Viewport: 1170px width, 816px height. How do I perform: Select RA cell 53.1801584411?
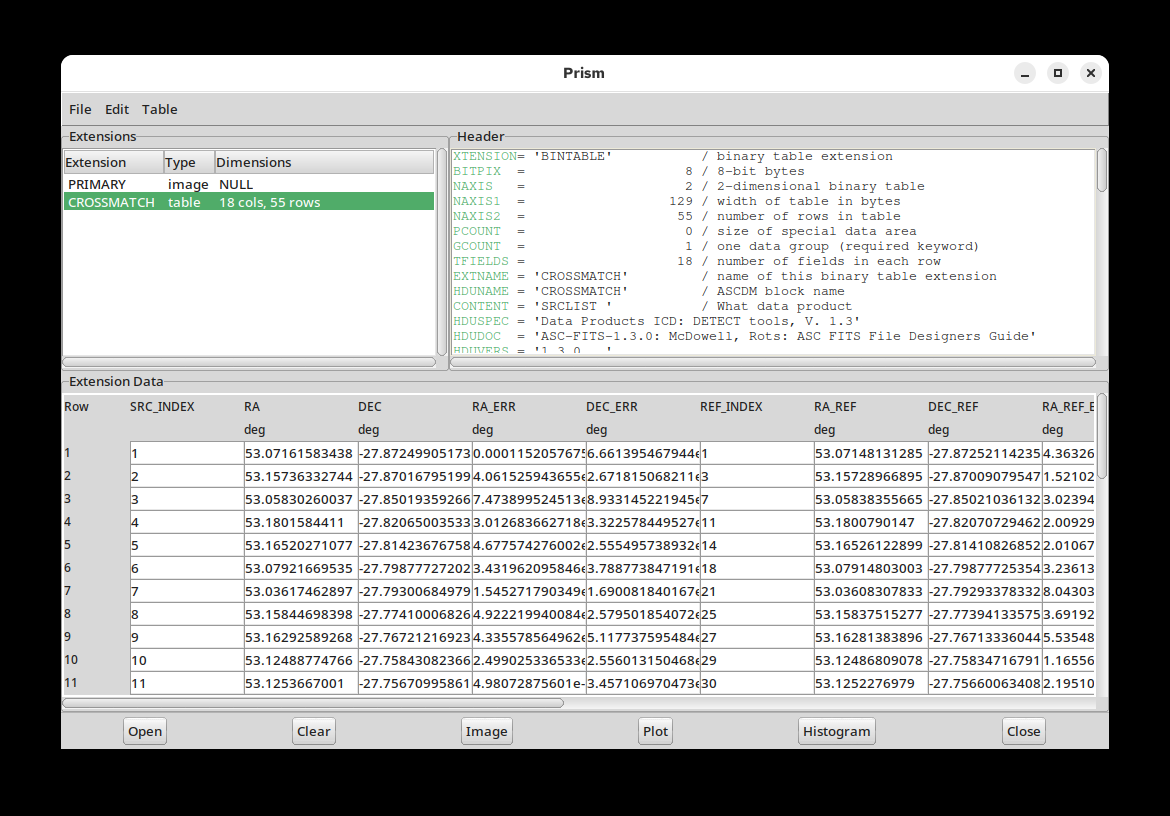(301, 523)
